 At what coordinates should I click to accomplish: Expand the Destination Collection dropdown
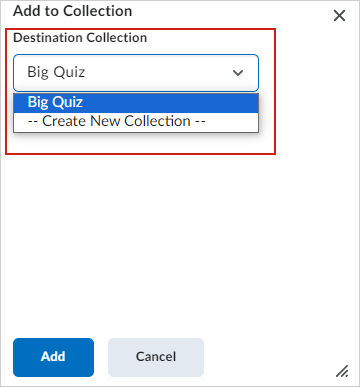pos(136,73)
